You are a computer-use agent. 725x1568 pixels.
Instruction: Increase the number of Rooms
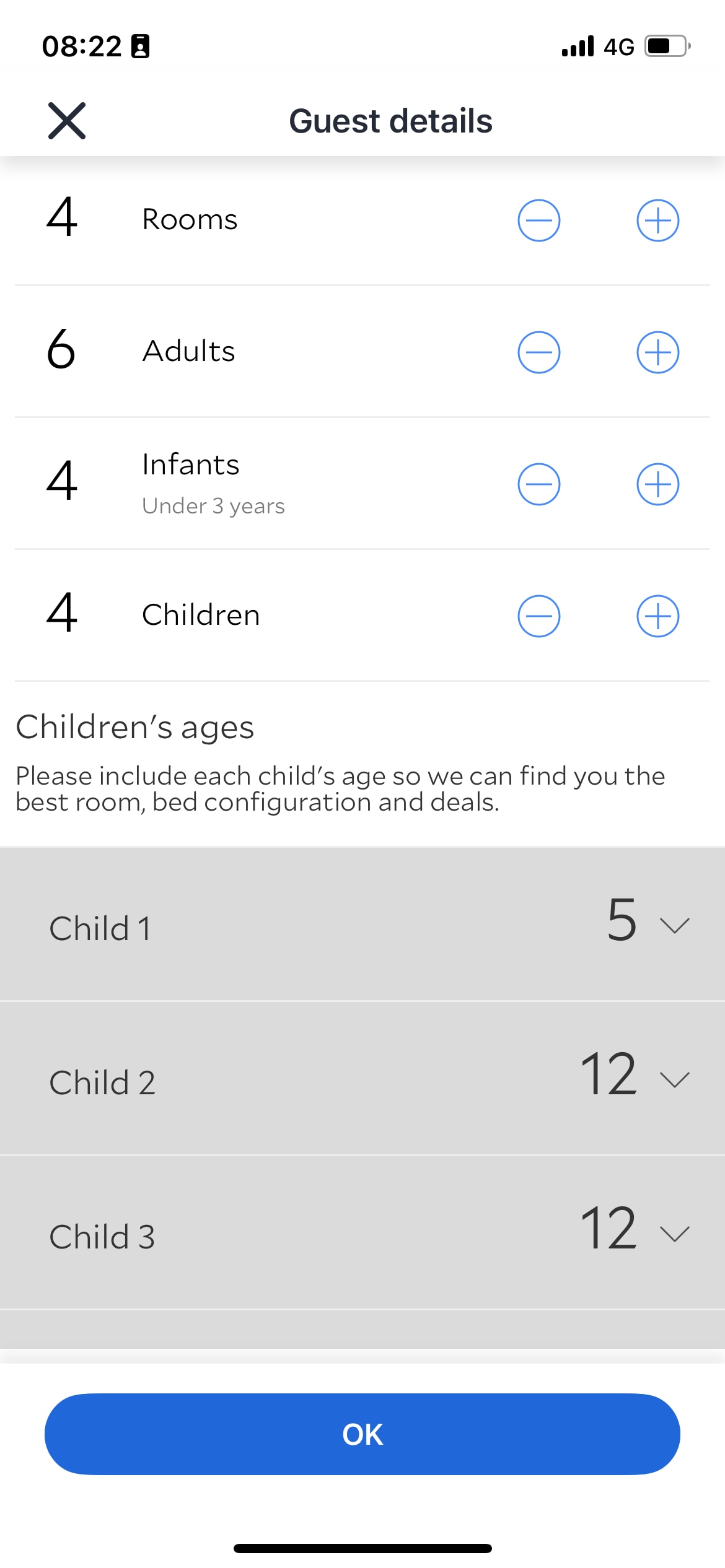tap(657, 220)
